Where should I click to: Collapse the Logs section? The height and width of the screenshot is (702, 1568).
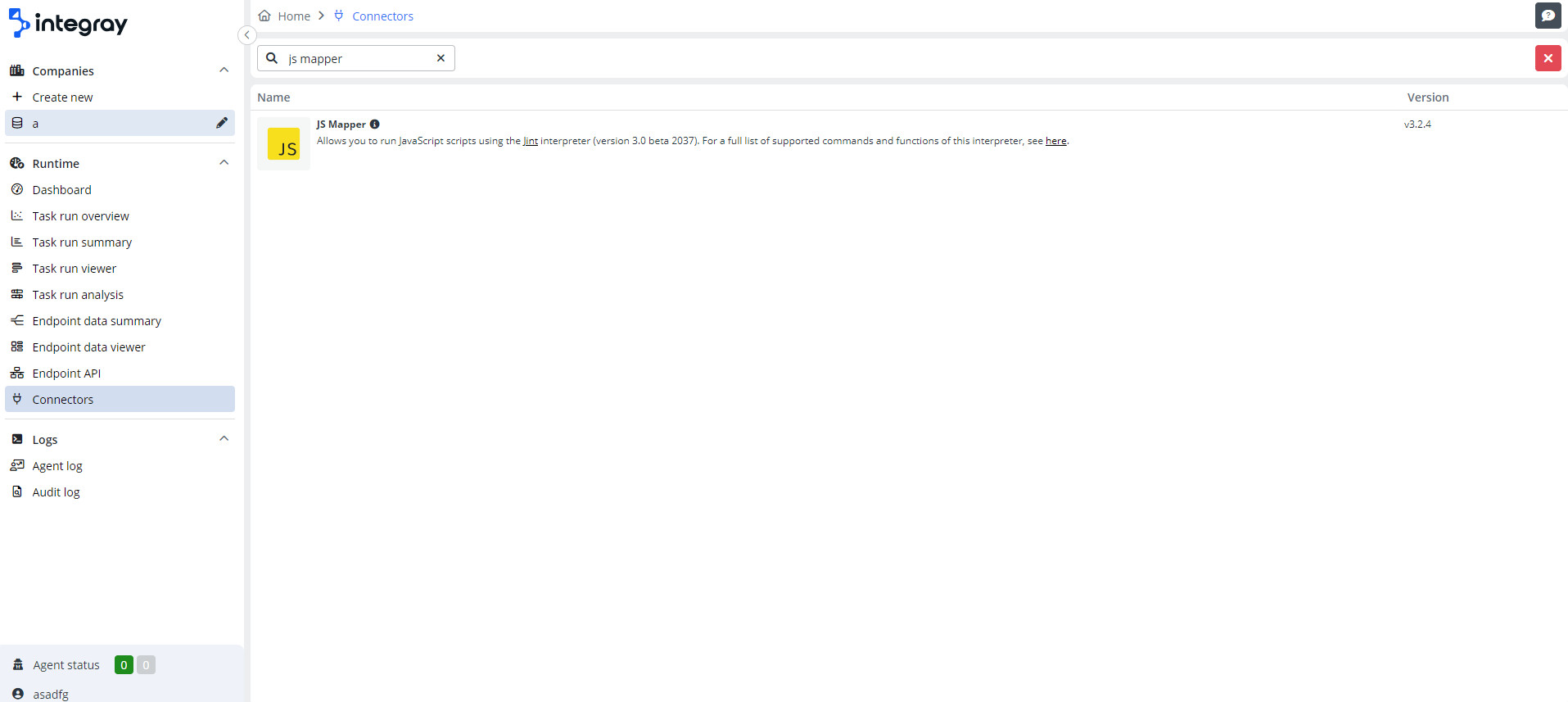[224, 439]
